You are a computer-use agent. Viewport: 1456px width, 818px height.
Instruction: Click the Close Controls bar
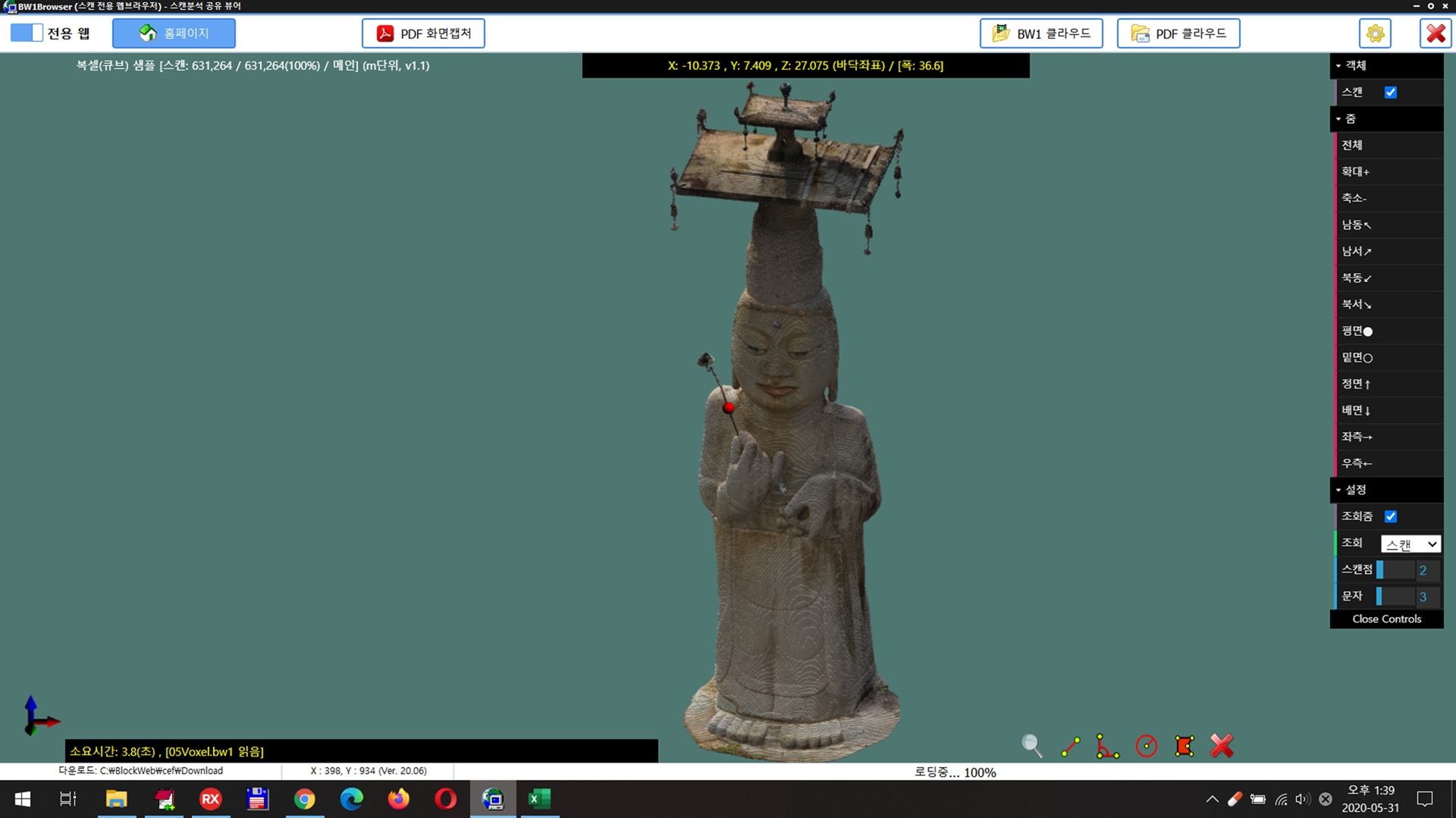tap(1386, 619)
